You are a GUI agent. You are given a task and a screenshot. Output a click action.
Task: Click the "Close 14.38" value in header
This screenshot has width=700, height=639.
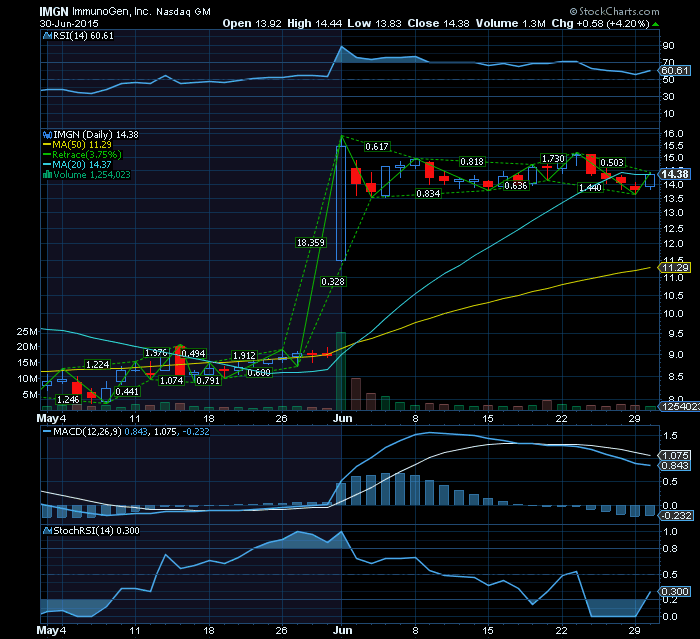click(438, 24)
